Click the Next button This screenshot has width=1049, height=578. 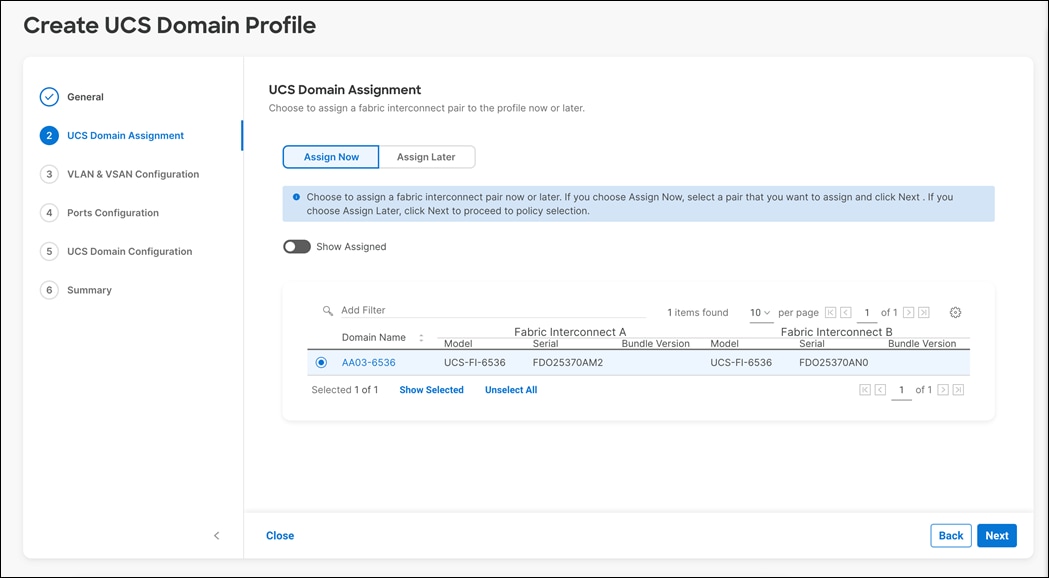pos(996,535)
